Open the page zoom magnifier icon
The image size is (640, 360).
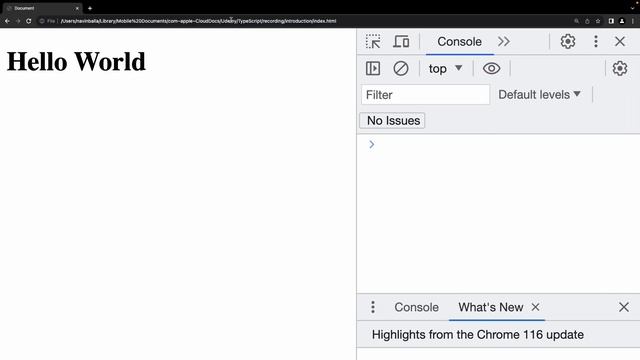coord(576,21)
